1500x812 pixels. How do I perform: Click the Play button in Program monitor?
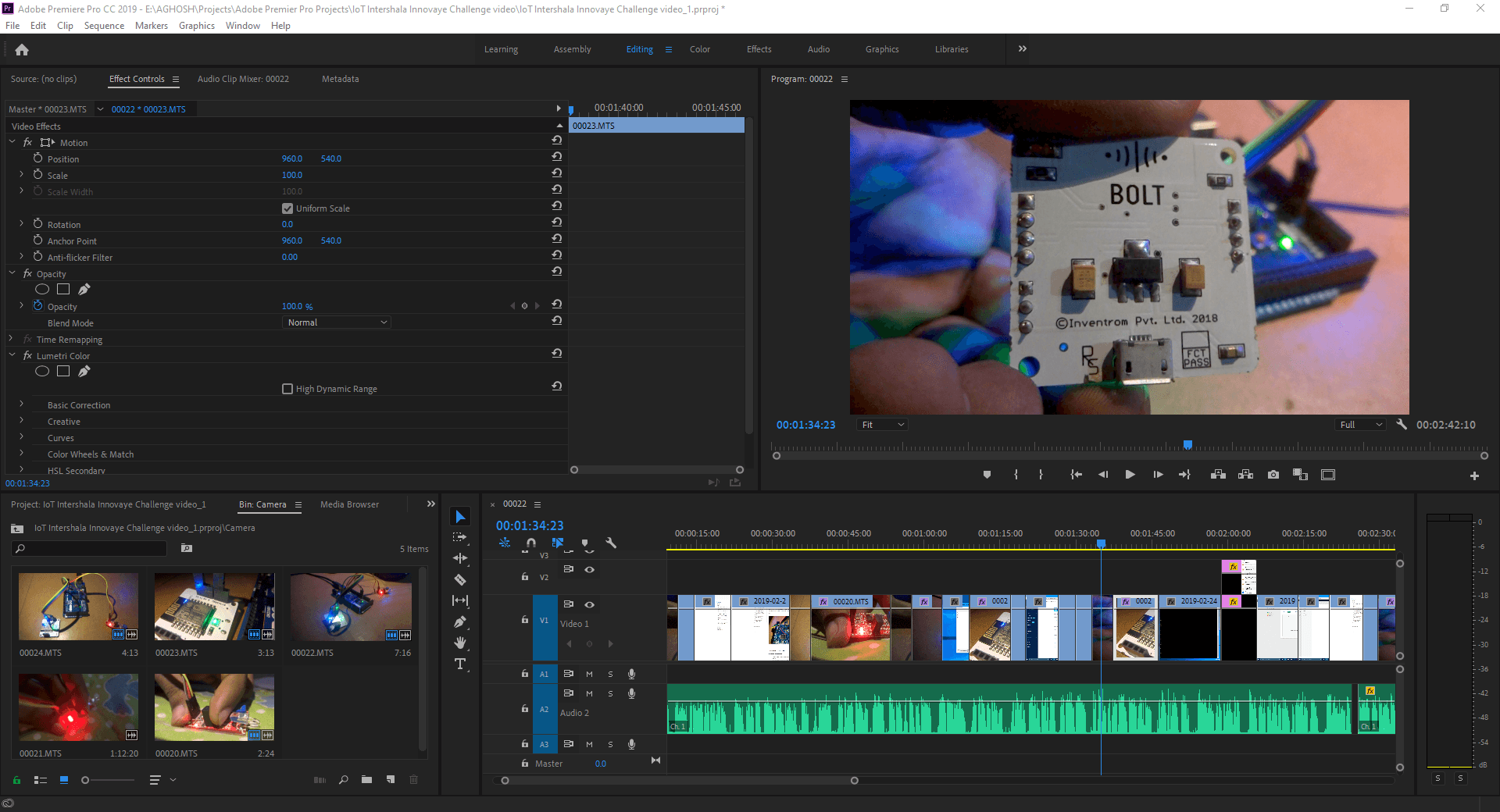[x=1130, y=474]
